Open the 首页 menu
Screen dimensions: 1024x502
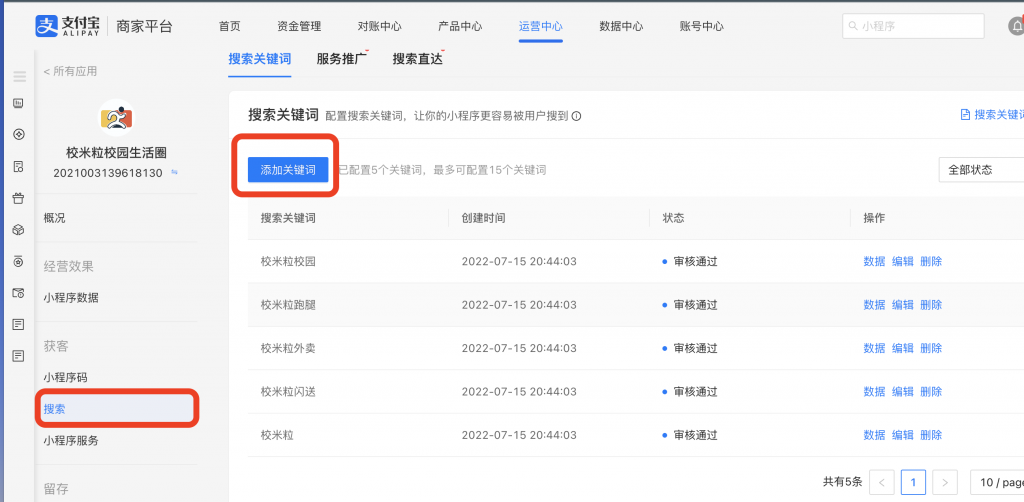(229, 27)
